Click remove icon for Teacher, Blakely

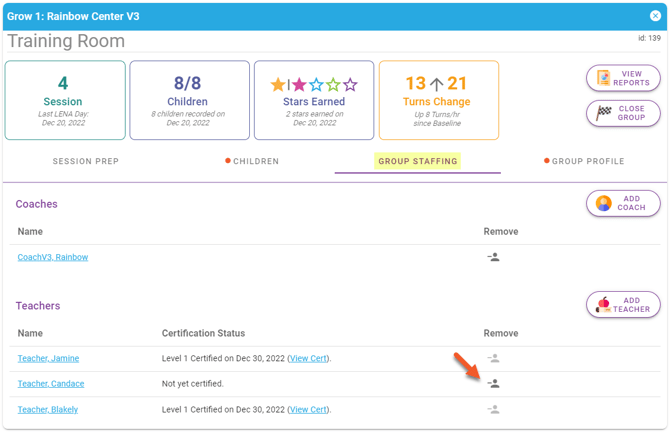493,409
